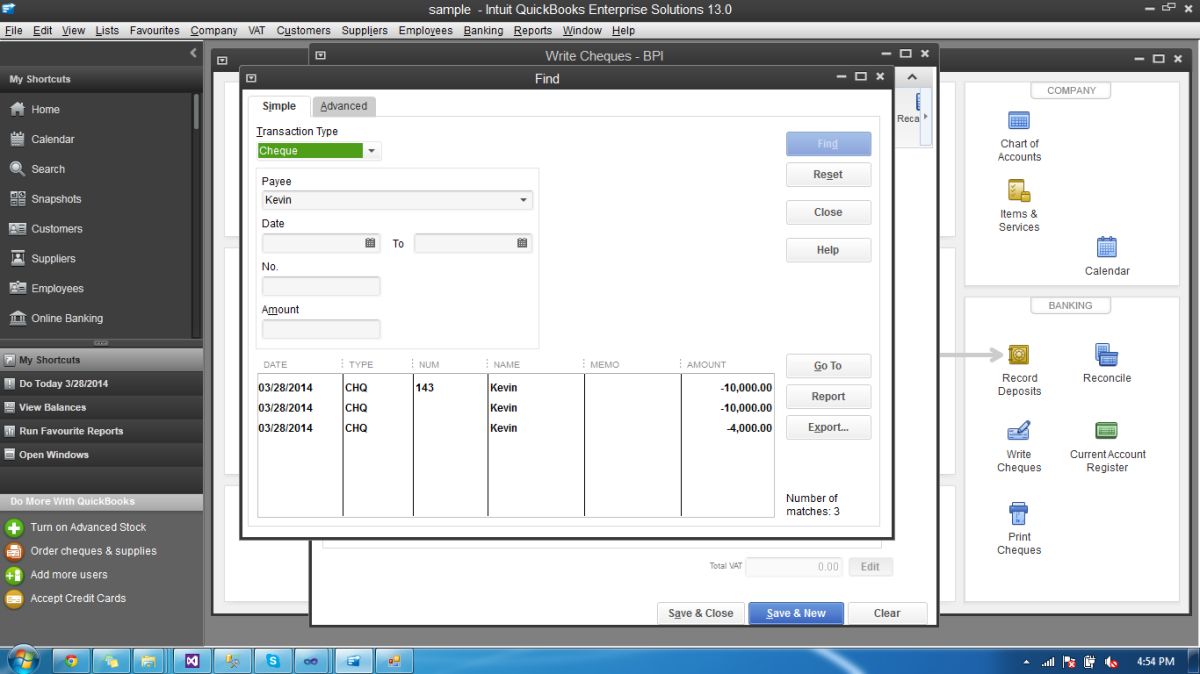Viewport: 1200px width, 674px height.
Task: Open the Date From calendar picker
Action: (370, 243)
